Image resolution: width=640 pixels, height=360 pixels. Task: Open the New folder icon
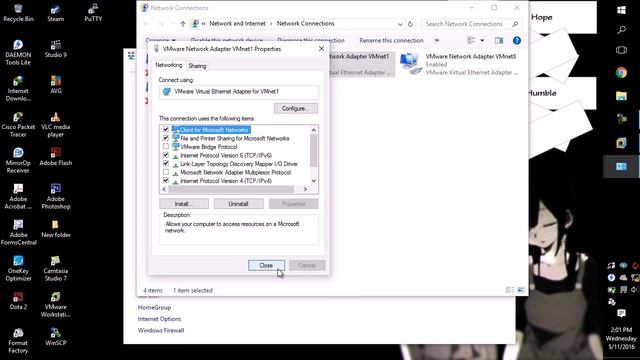pos(56,229)
